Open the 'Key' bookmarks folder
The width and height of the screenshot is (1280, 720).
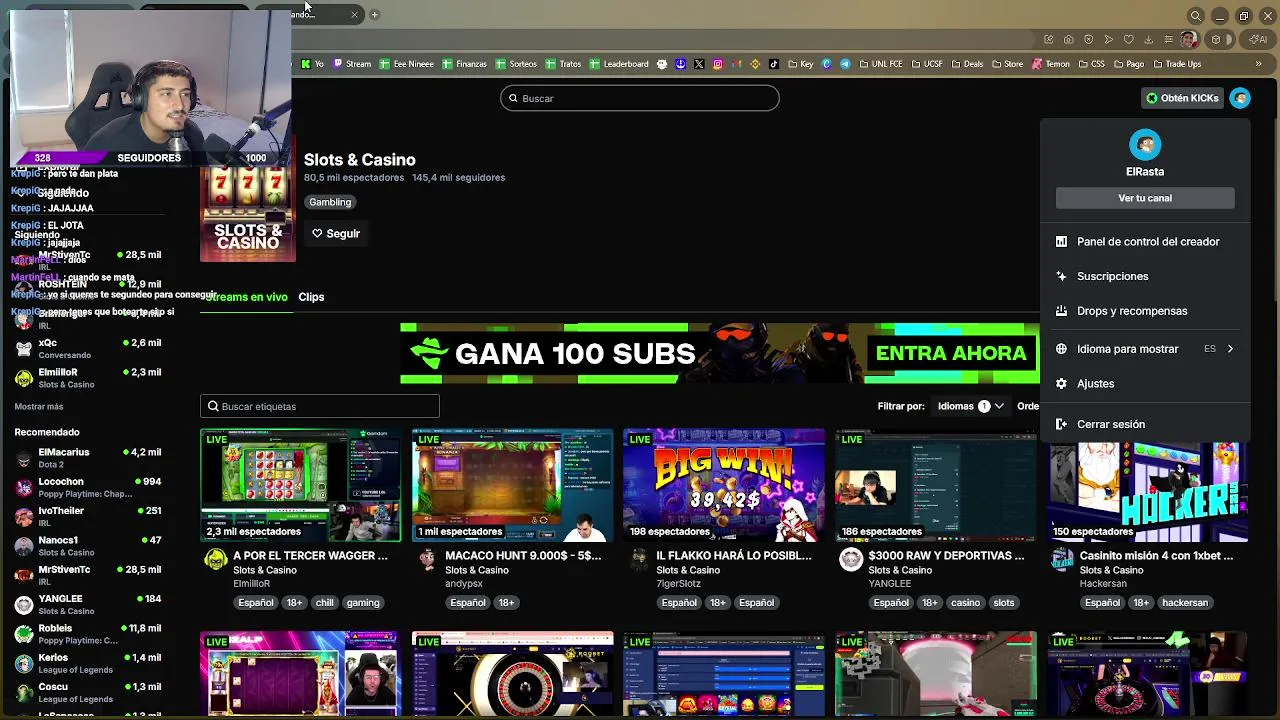(800, 64)
